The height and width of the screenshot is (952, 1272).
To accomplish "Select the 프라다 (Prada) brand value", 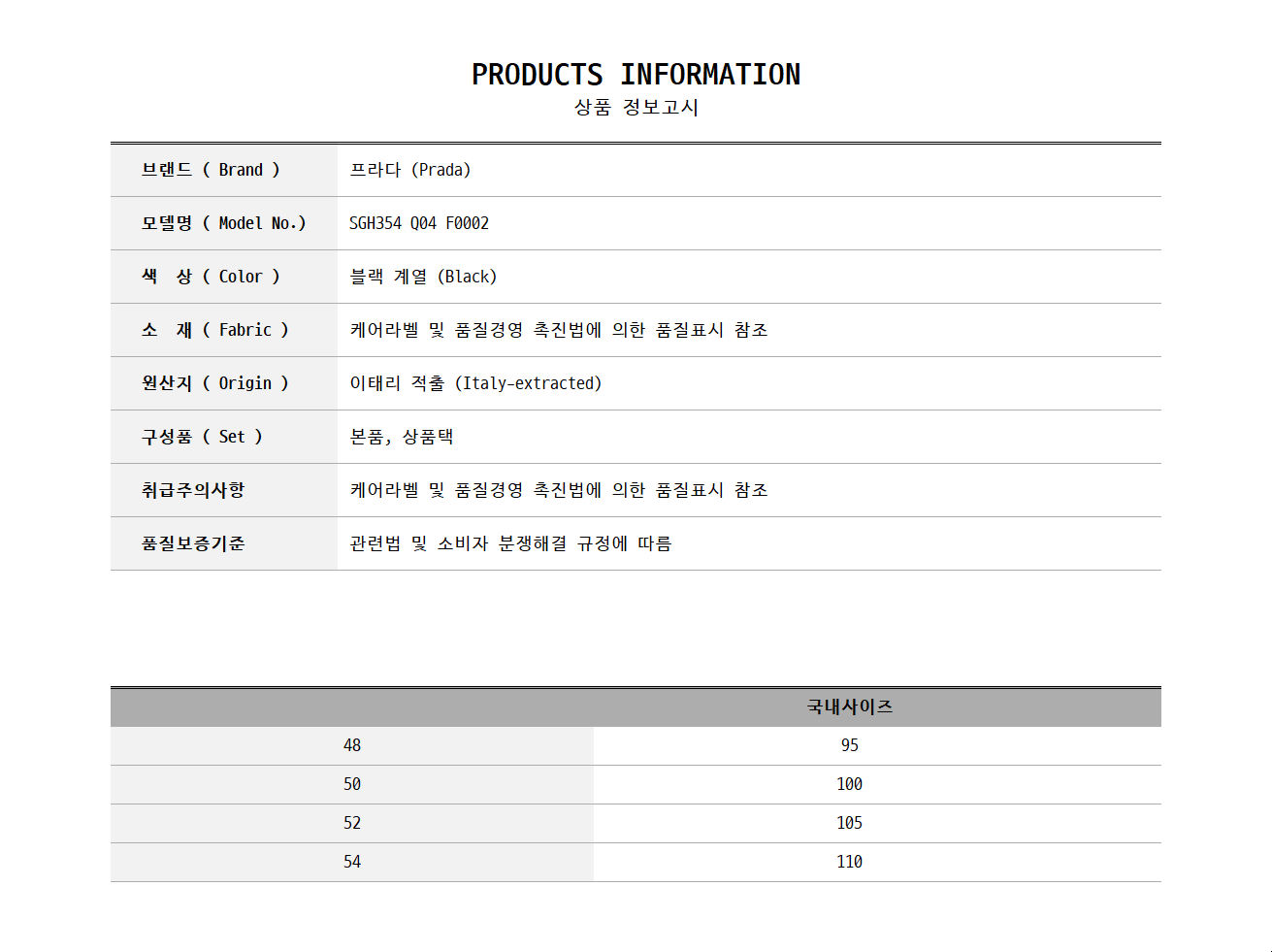I will [410, 170].
